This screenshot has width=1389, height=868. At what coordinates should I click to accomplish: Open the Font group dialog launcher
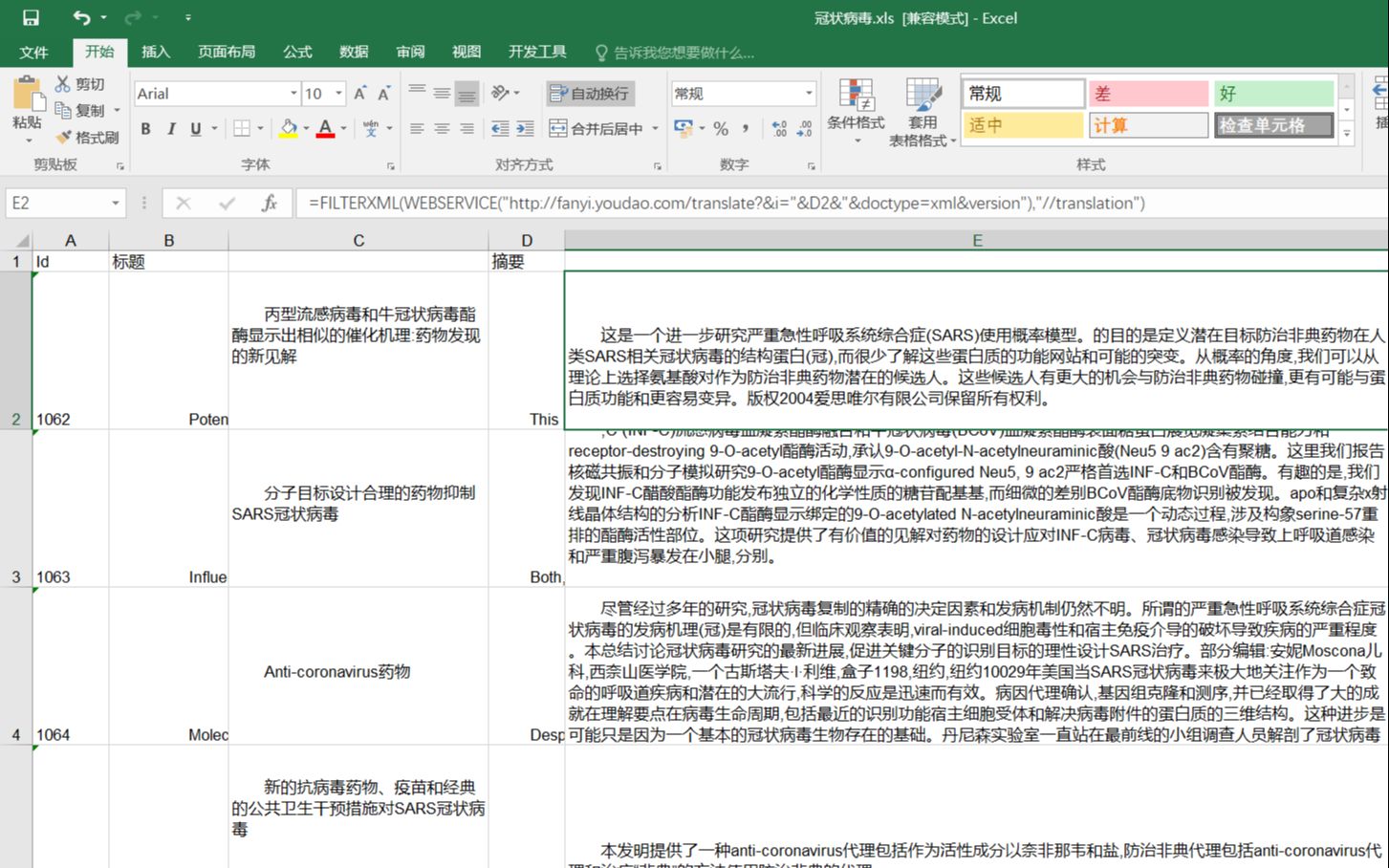(x=391, y=166)
